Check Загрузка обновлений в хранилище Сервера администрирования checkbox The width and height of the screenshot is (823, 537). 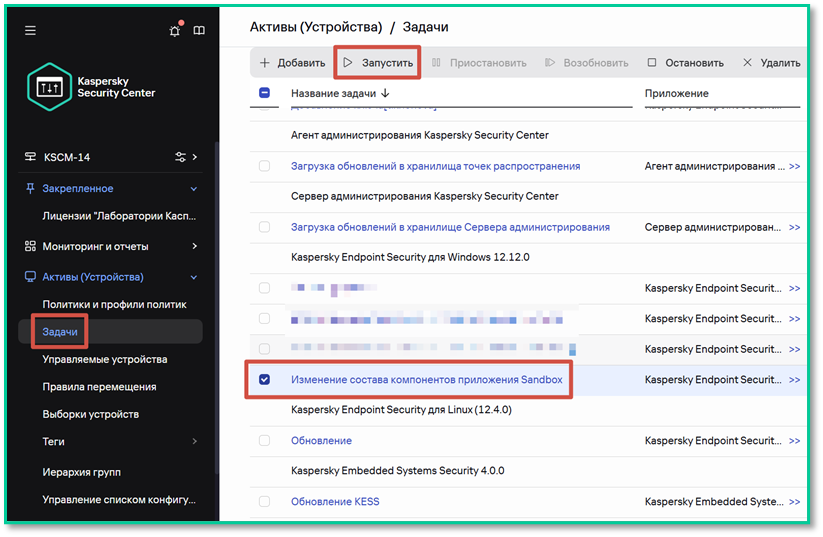[265, 227]
